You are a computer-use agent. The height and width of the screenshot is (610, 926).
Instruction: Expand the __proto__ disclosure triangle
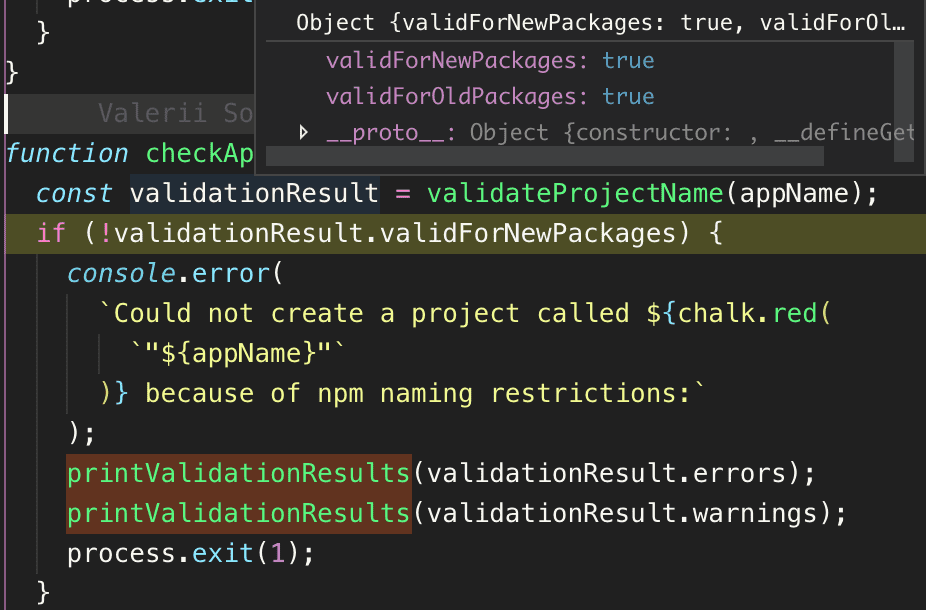point(305,132)
